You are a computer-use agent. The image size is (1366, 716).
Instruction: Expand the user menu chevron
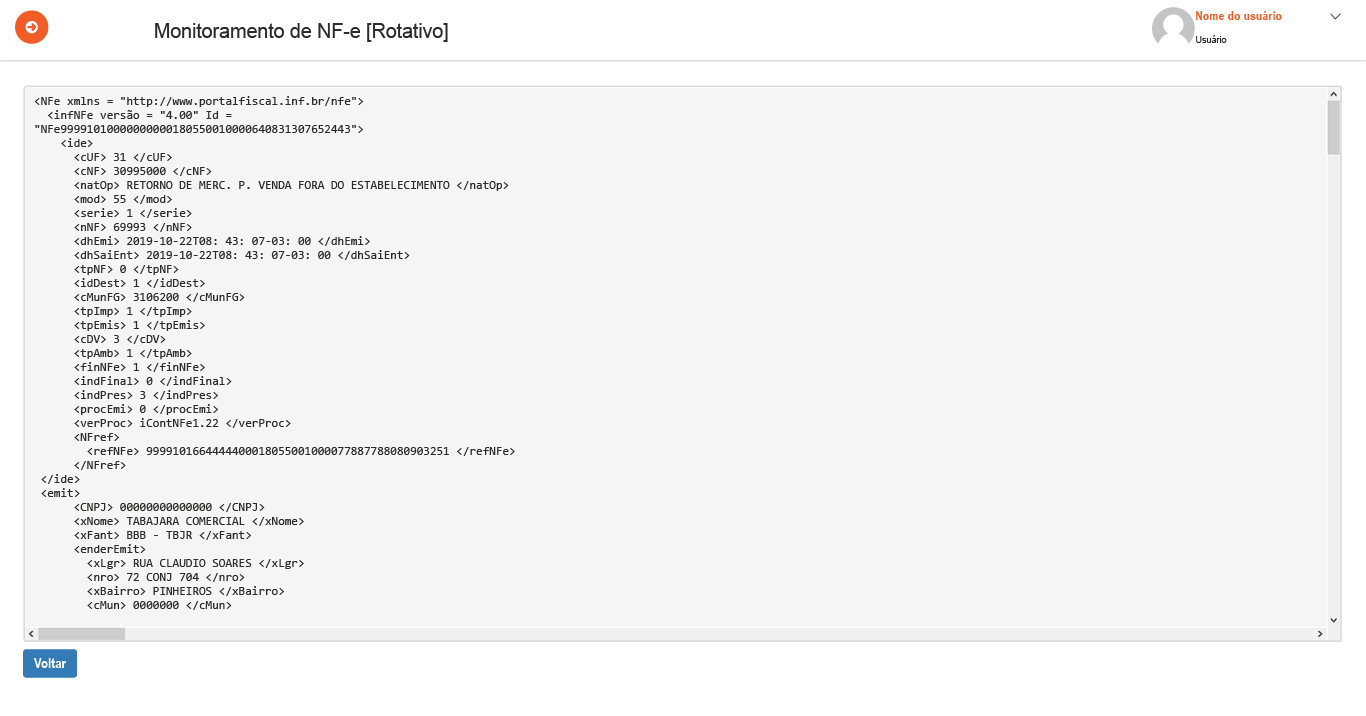pyautogui.click(x=1335, y=16)
